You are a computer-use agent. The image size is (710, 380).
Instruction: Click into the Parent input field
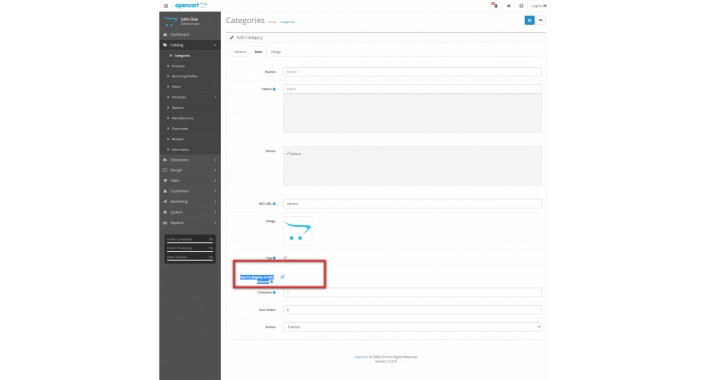pyautogui.click(x=412, y=72)
